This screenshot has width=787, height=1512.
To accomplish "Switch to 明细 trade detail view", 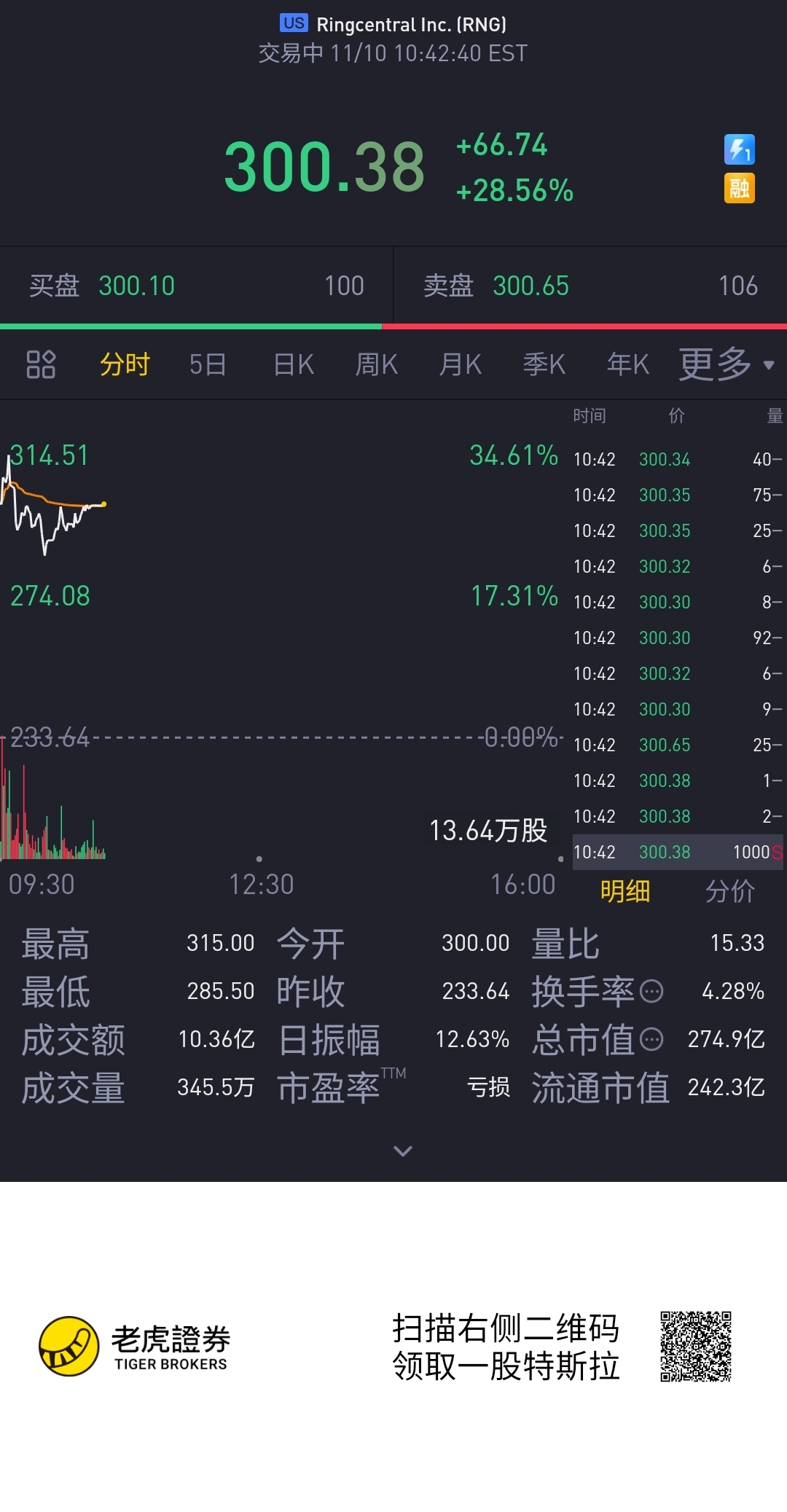I will 625,891.
